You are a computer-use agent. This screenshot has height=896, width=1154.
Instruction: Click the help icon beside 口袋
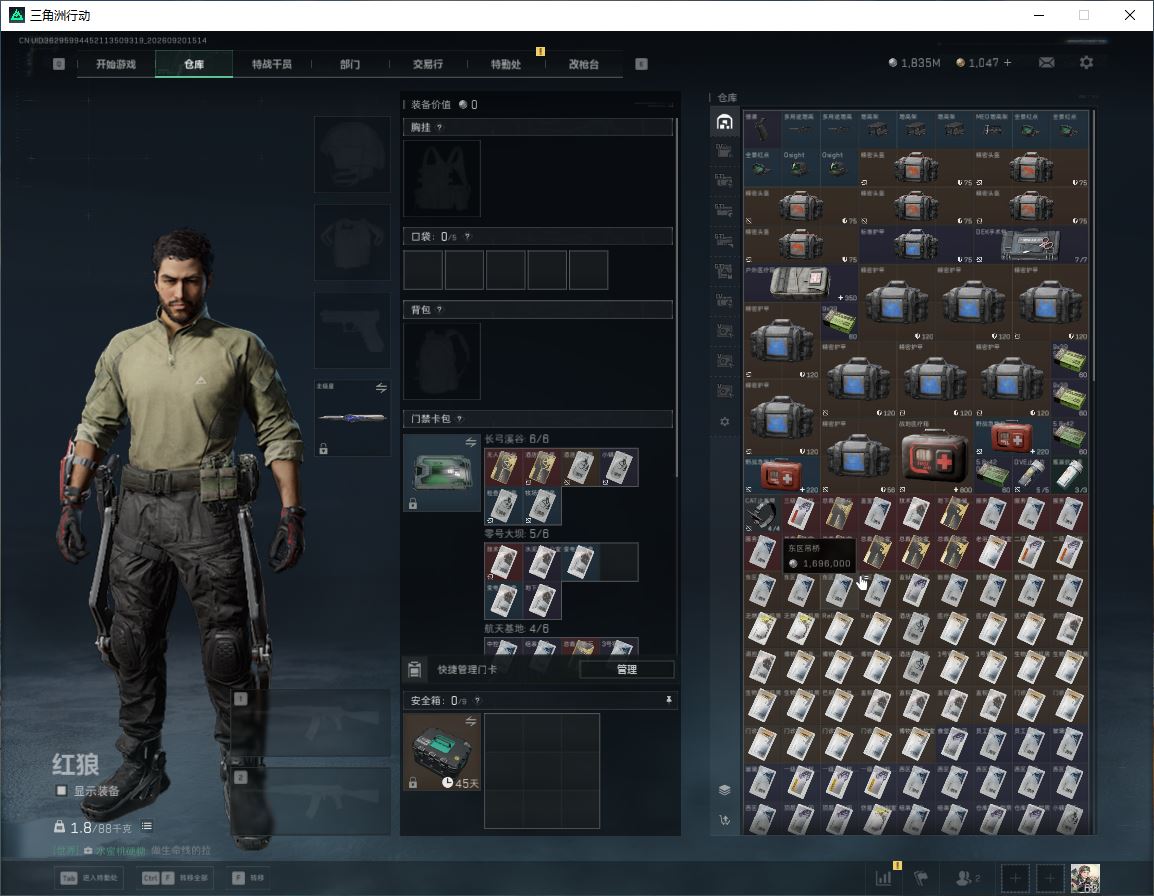coord(467,236)
